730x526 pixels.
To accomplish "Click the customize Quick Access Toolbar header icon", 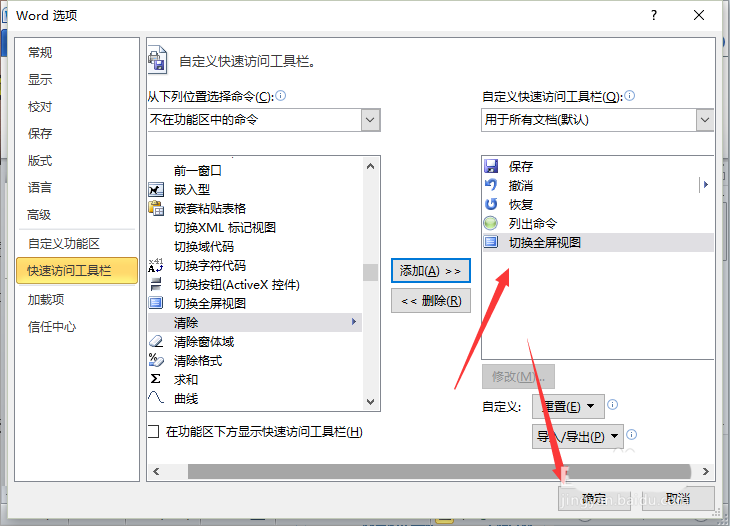I will (157, 60).
